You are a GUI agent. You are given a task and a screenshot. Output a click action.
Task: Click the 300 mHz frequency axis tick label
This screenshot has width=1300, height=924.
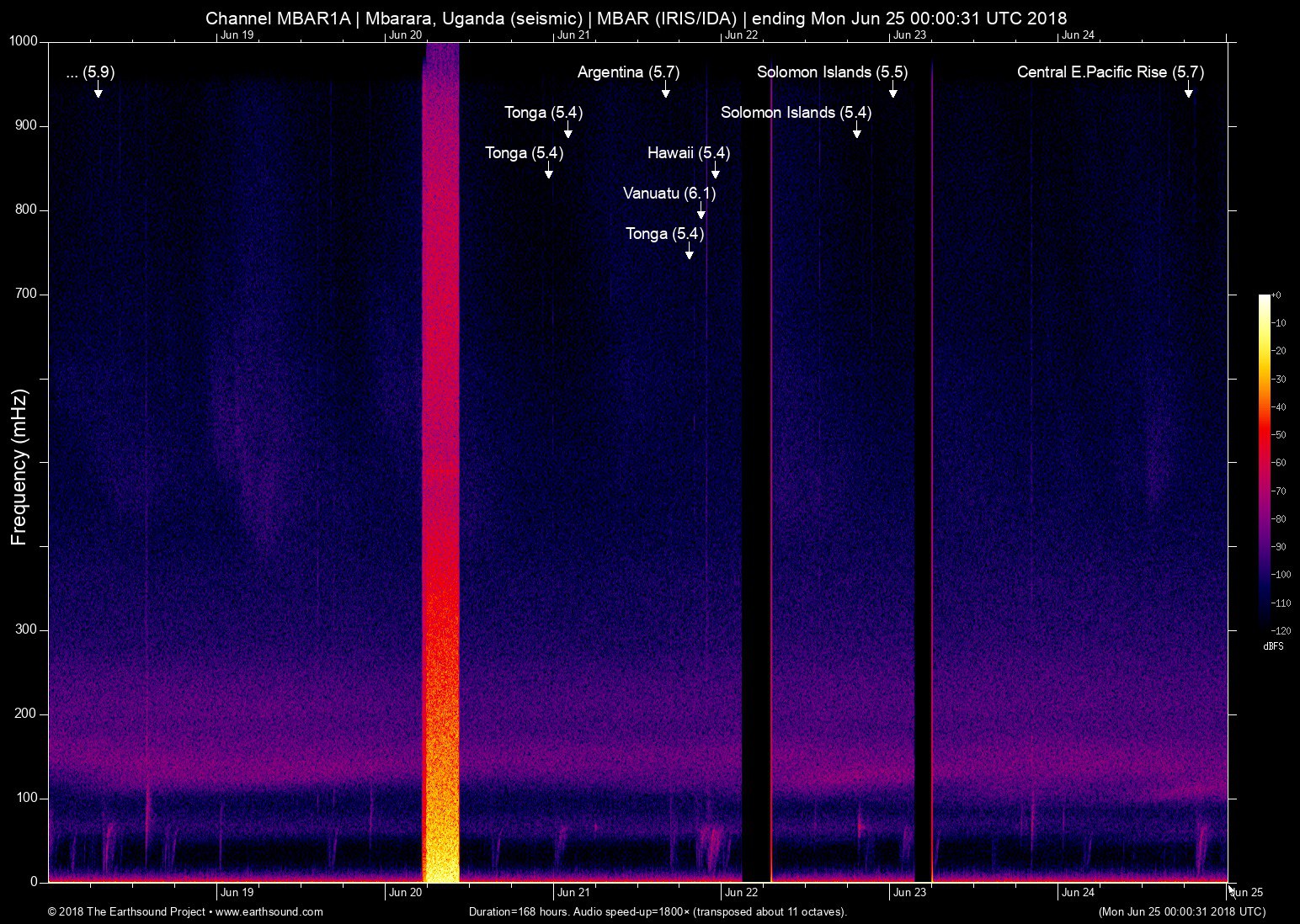(x=26, y=629)
